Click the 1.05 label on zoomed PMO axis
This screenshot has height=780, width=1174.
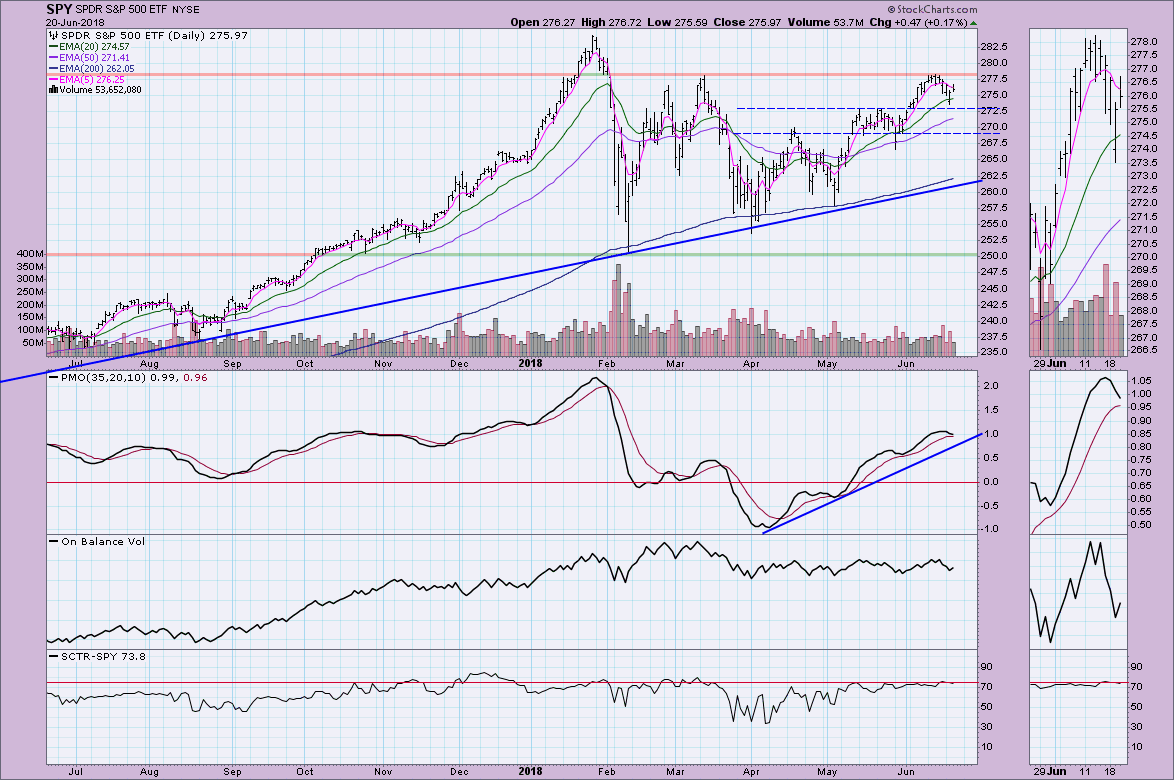[1141, 381]
